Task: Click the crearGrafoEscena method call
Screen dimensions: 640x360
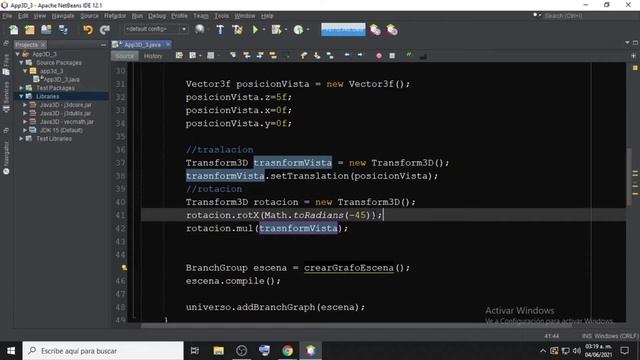Action: (x=349, y=268)
